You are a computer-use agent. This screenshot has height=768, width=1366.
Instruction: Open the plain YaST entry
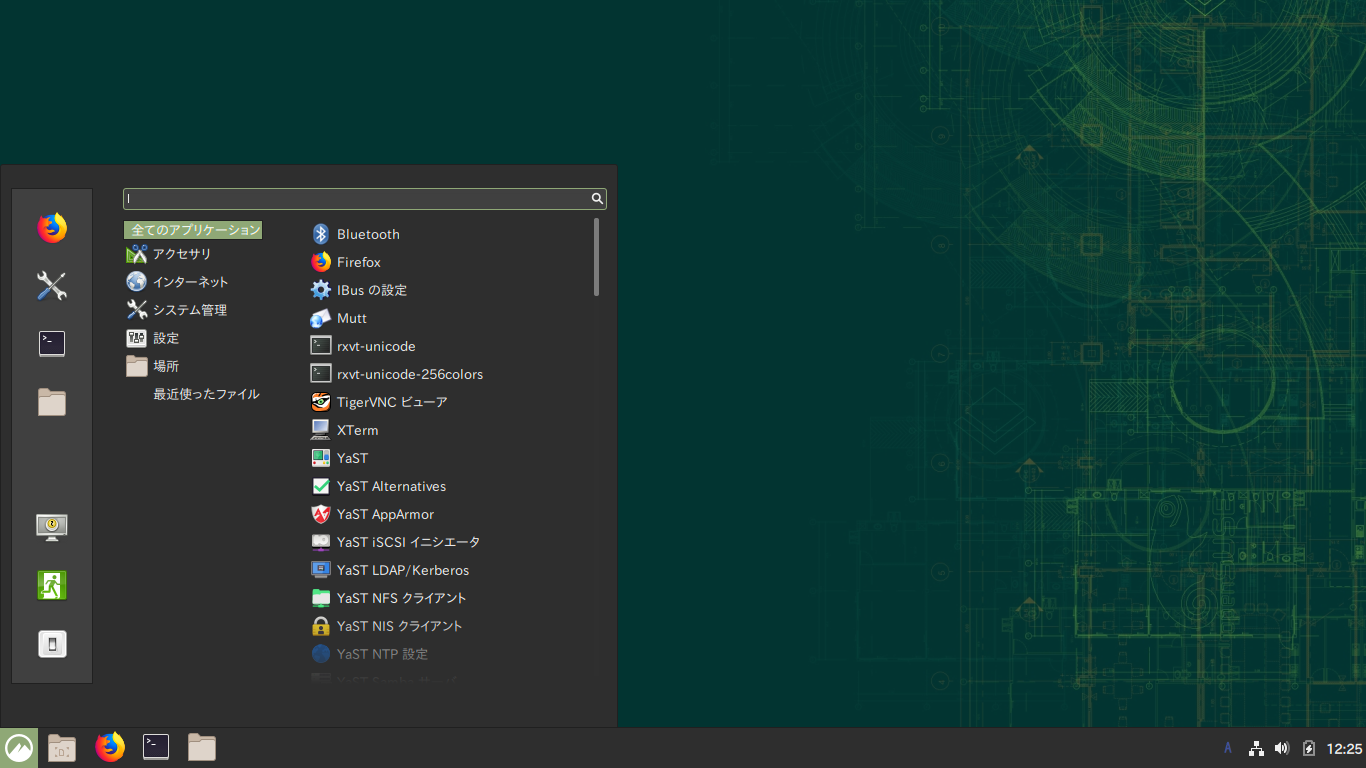pos(339,458)
